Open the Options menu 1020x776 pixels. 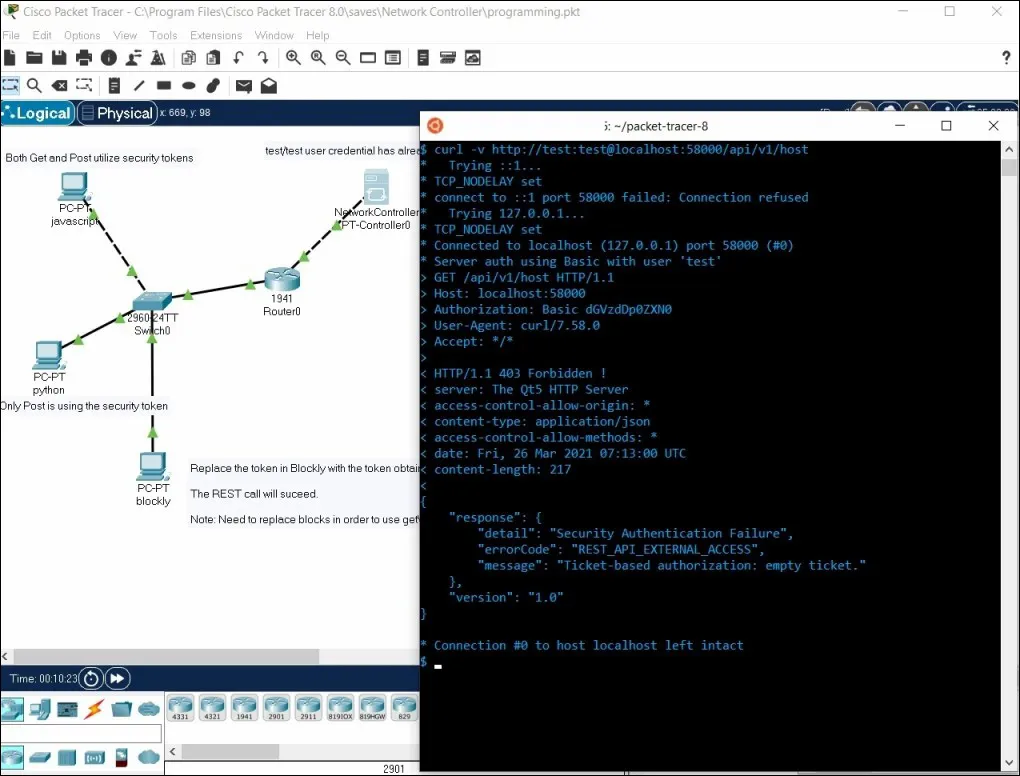(x=82, y=35)
